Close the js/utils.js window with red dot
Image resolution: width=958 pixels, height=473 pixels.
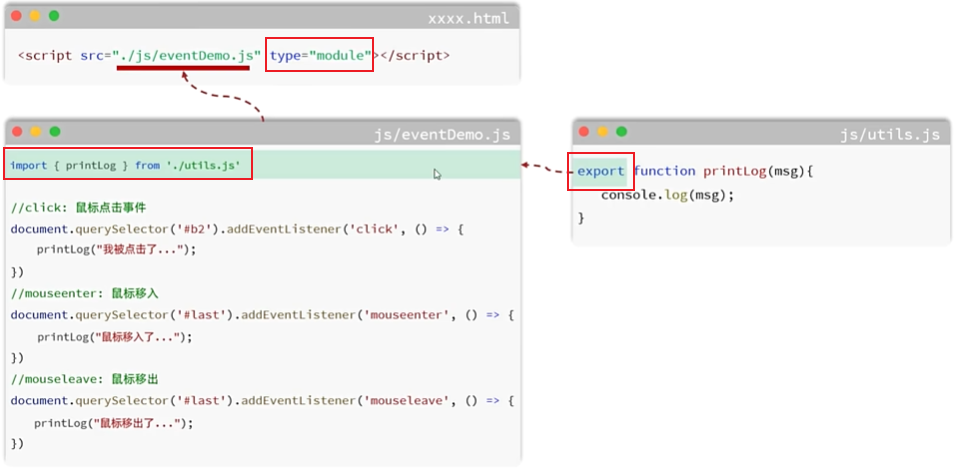click(x=584, y=131)
